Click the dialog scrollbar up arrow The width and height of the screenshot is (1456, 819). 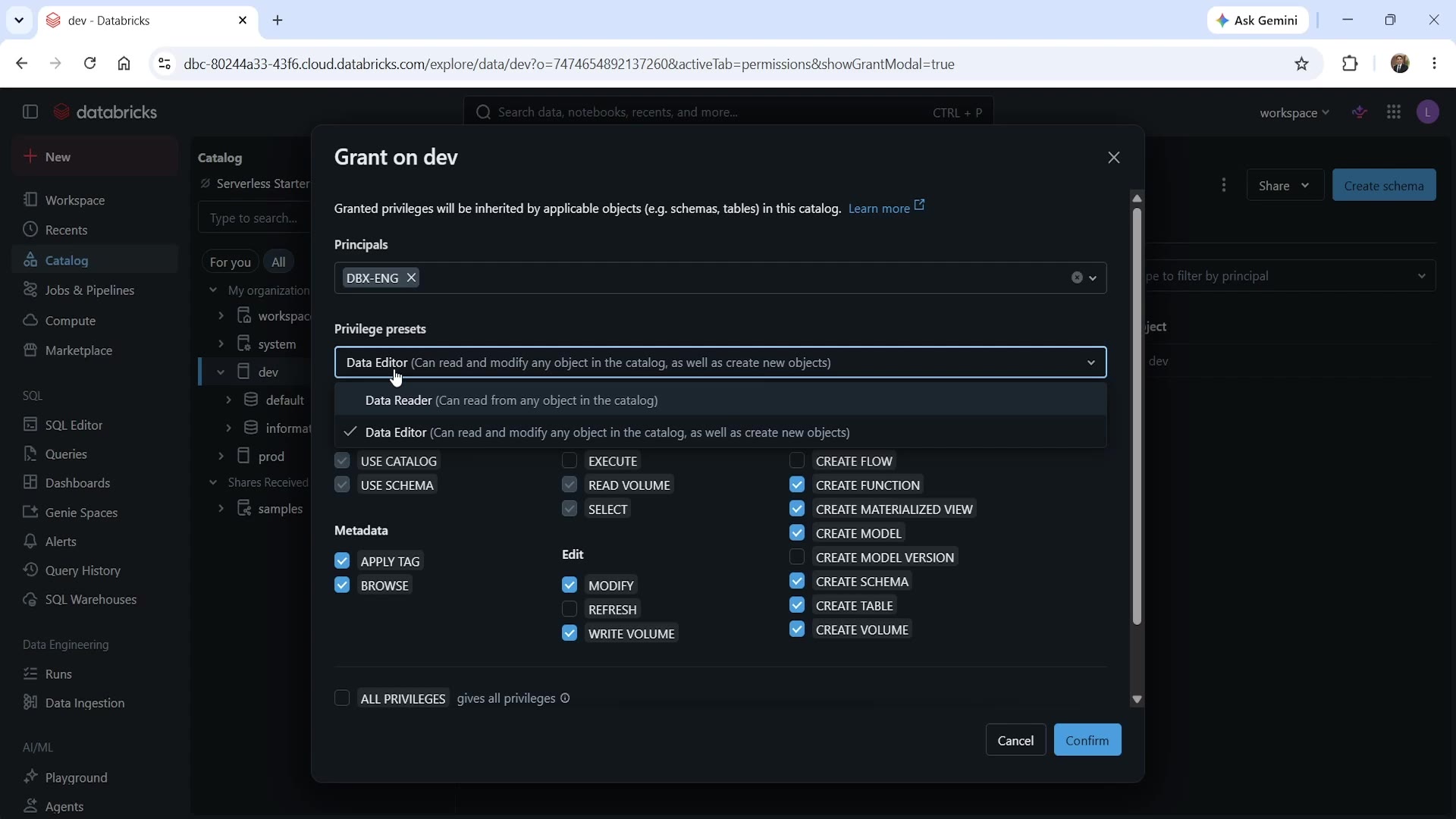[1137, 198]
